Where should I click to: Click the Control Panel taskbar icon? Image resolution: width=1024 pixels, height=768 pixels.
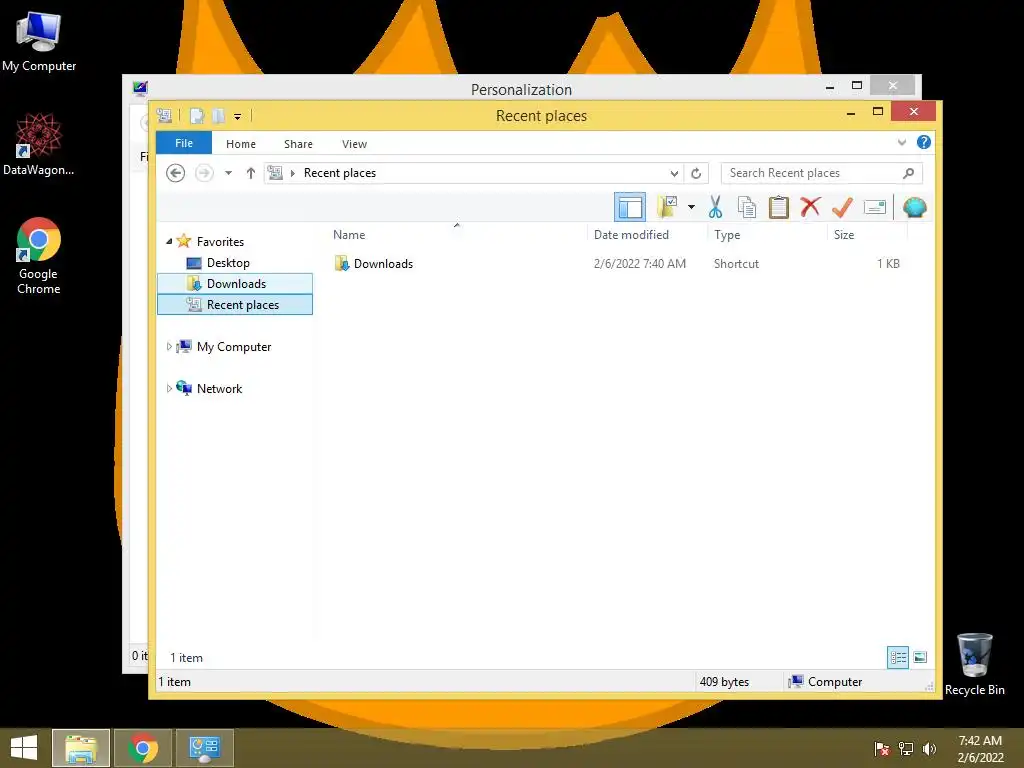205,748
